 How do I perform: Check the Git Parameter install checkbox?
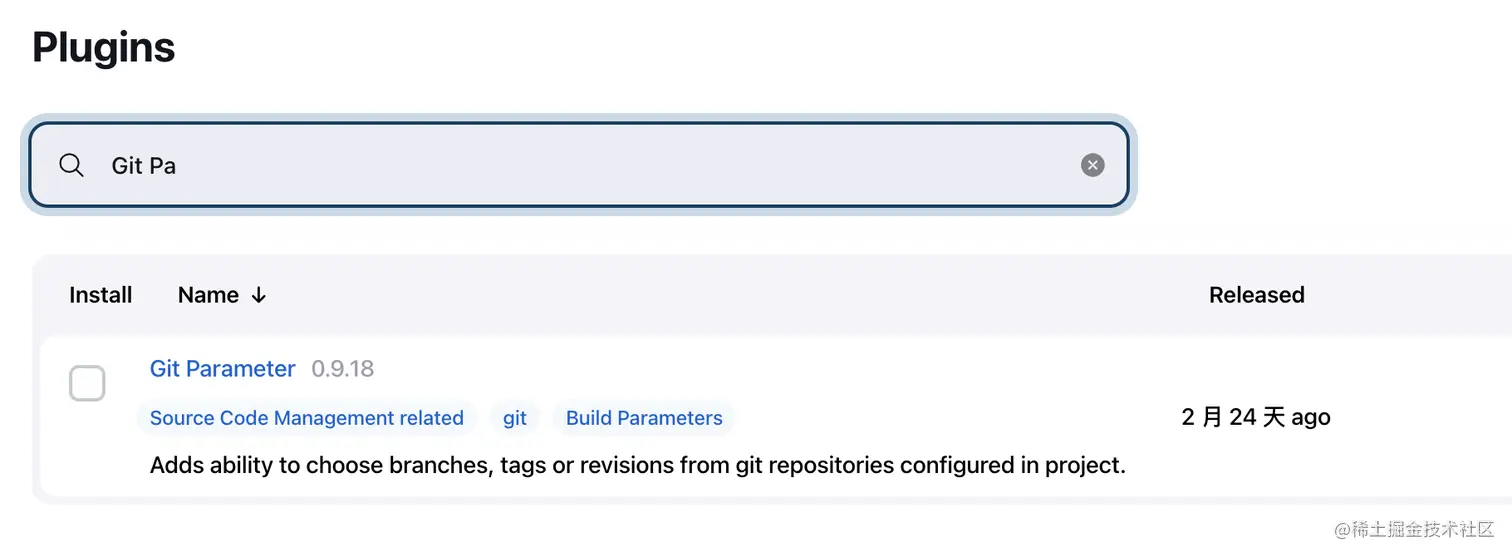(x=87, y=383)
